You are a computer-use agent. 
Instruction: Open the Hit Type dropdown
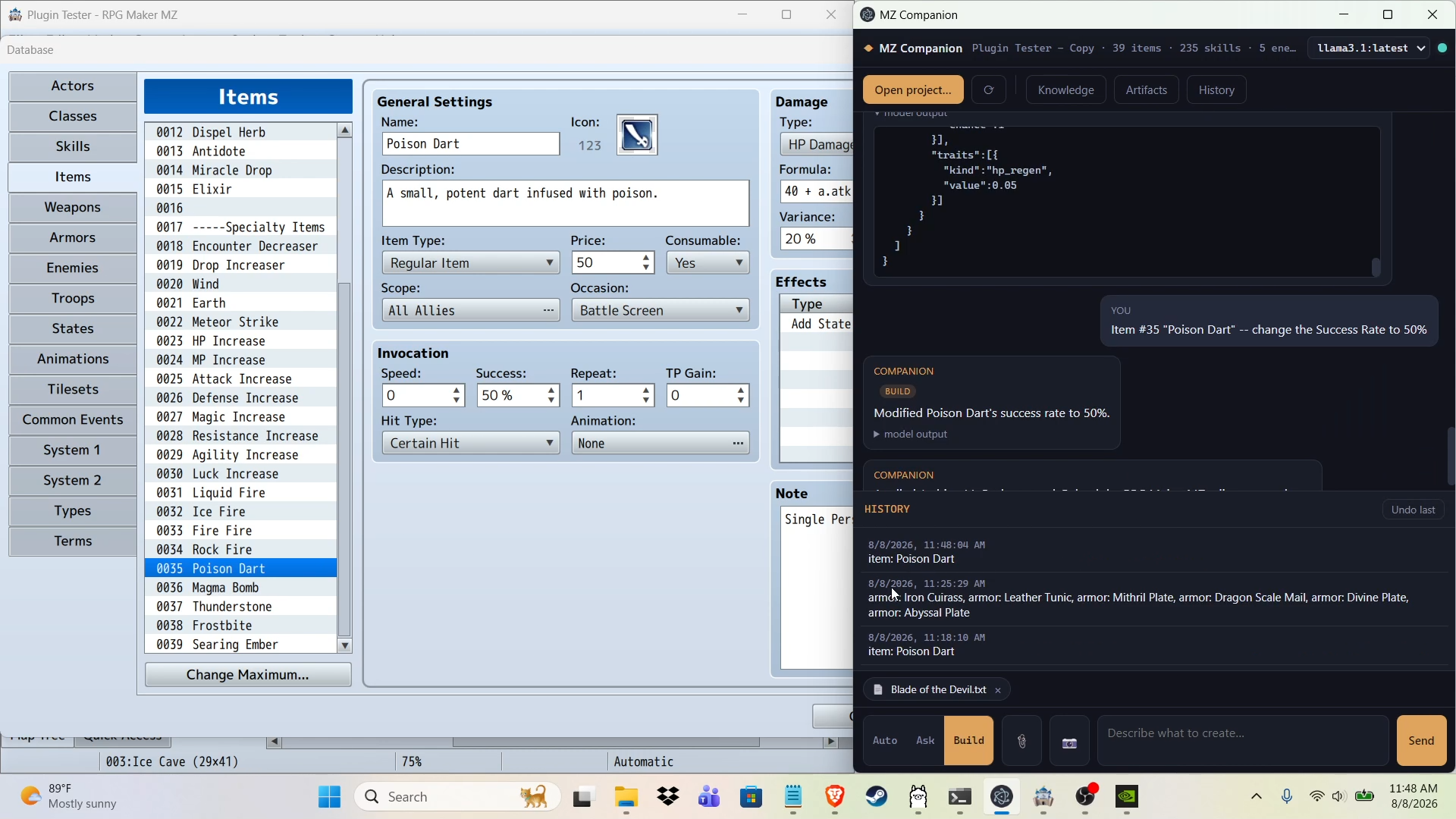pos(471,443)
